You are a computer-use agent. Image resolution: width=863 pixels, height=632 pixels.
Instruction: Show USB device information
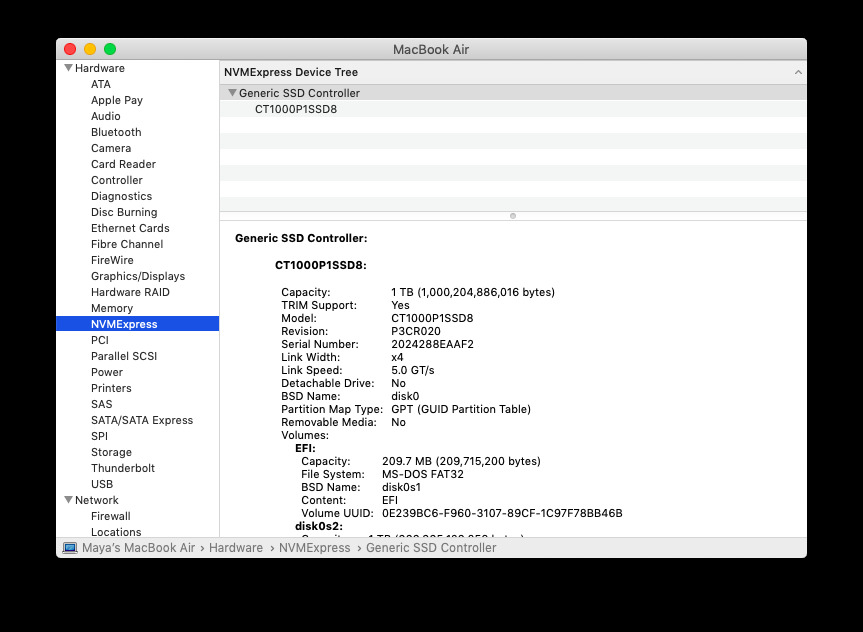tap(102, 484)
